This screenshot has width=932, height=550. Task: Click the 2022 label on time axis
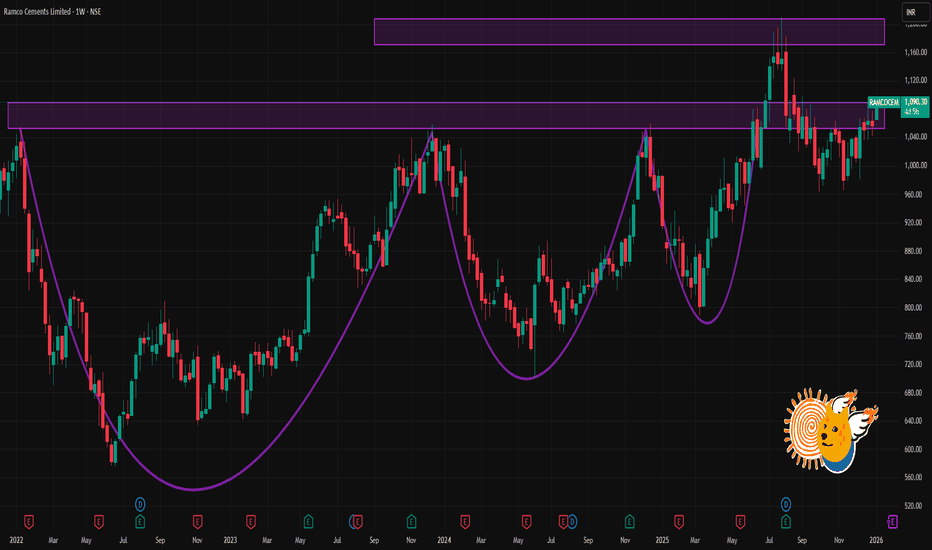click(16, 540)
